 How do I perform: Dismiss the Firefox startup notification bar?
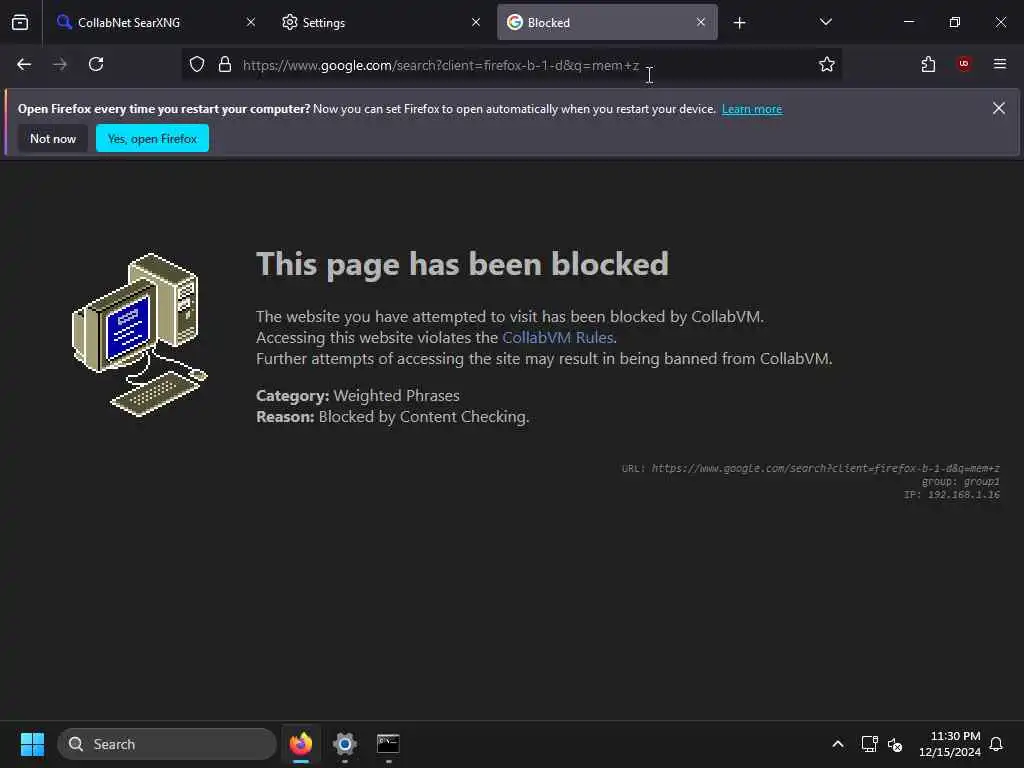click(999, 108)
